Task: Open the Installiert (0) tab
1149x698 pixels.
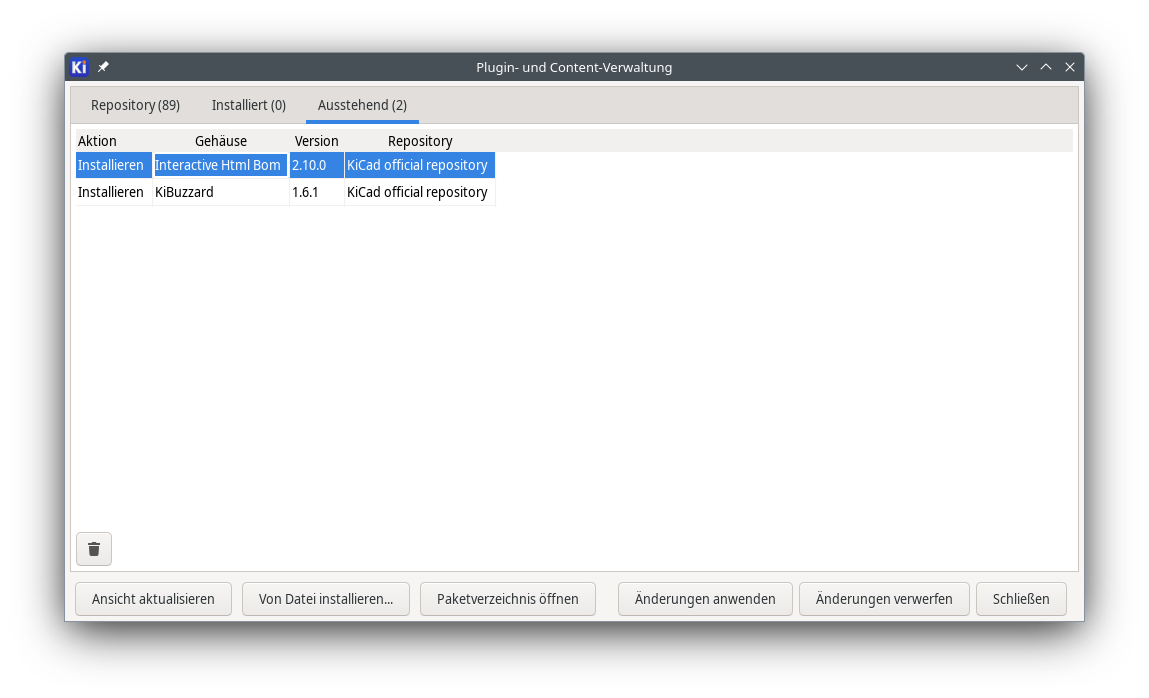Action: pos(248,105)
